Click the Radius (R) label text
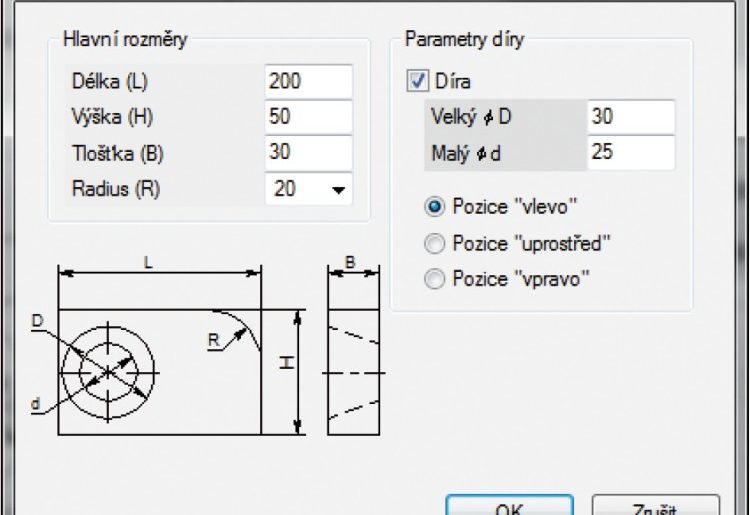 [x=116, y=189]
